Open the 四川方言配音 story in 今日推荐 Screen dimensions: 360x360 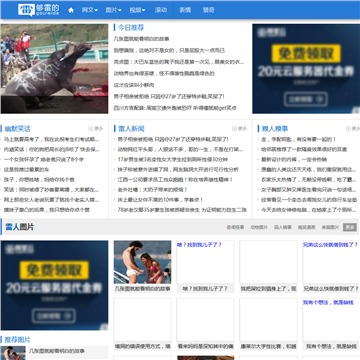coord(175,108)
